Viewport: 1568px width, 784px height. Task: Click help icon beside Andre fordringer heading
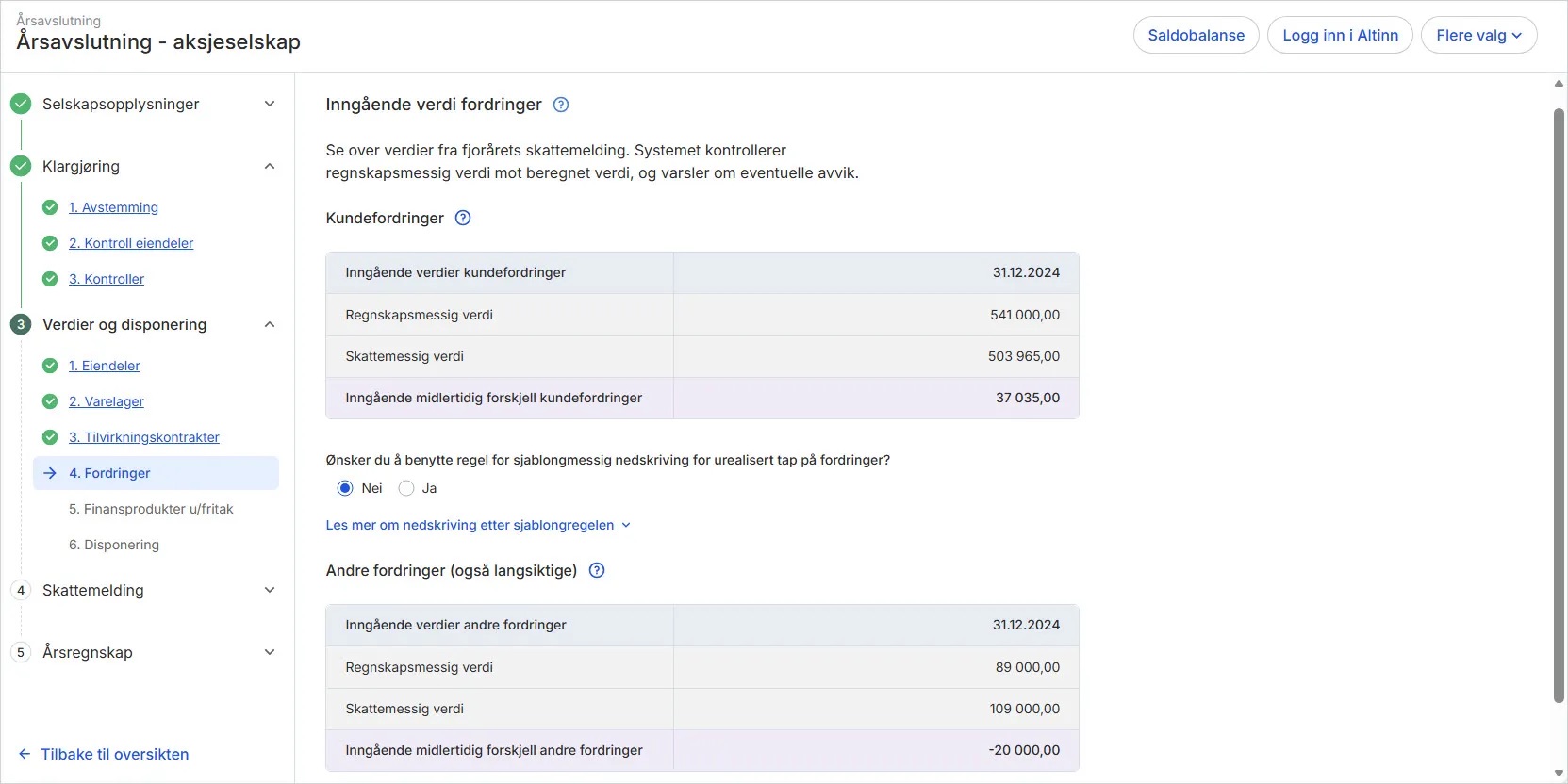[x=597, y=570]
